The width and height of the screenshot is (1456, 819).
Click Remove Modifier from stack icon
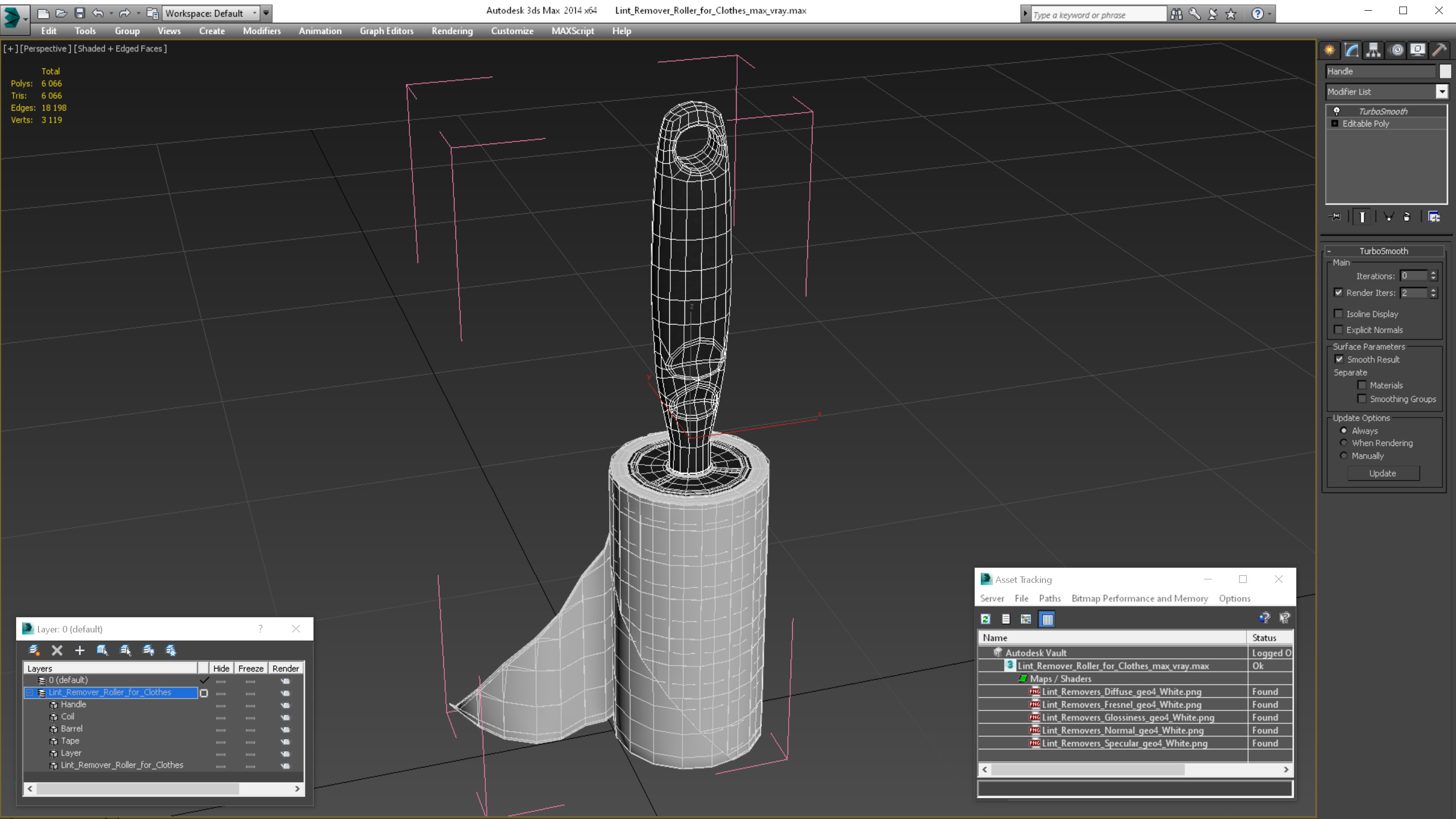pyautogui.click(x=1407, y=216)
